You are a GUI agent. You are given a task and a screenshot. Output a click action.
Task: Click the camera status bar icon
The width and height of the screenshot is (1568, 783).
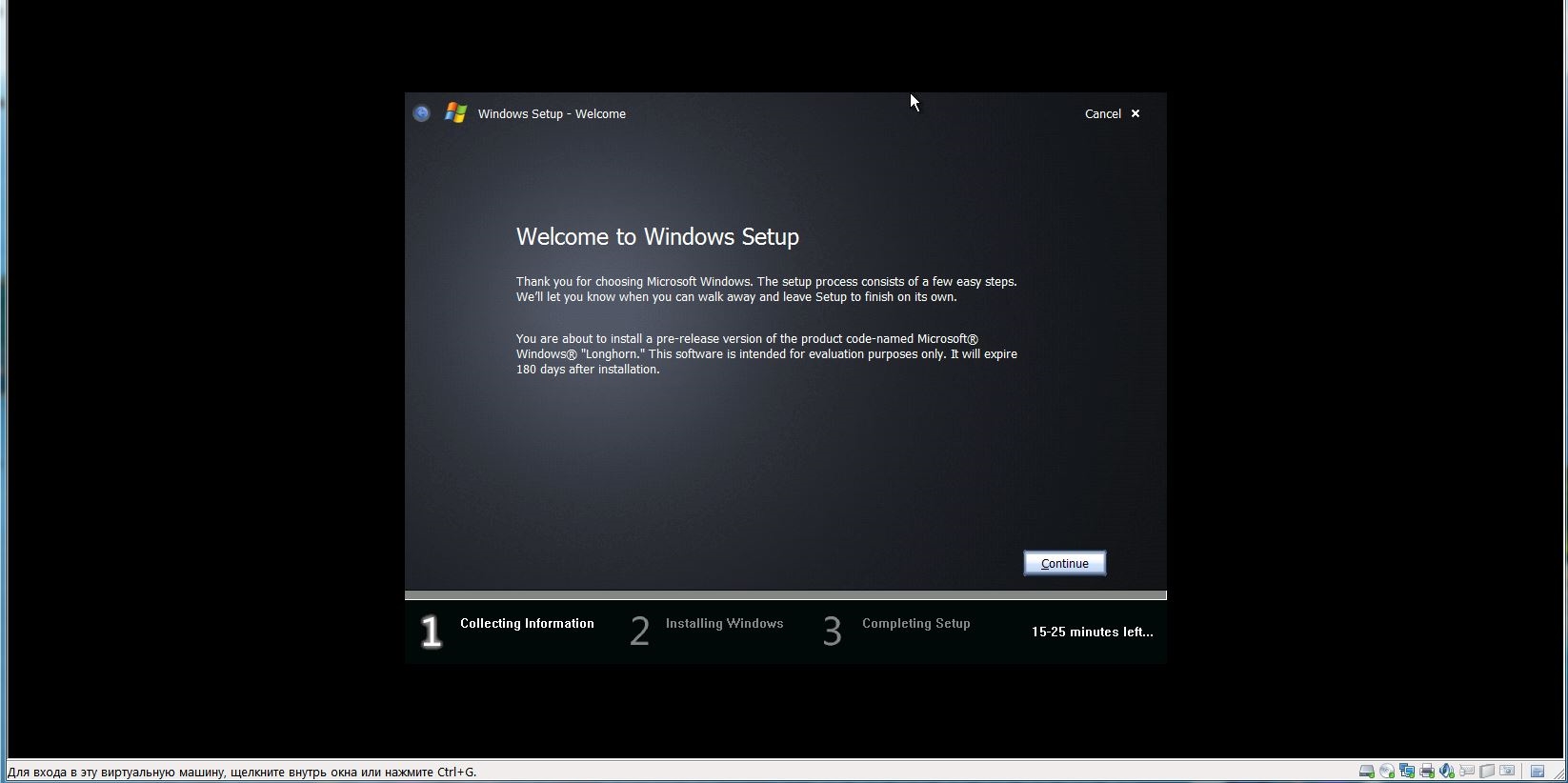tap(1507, 770)
